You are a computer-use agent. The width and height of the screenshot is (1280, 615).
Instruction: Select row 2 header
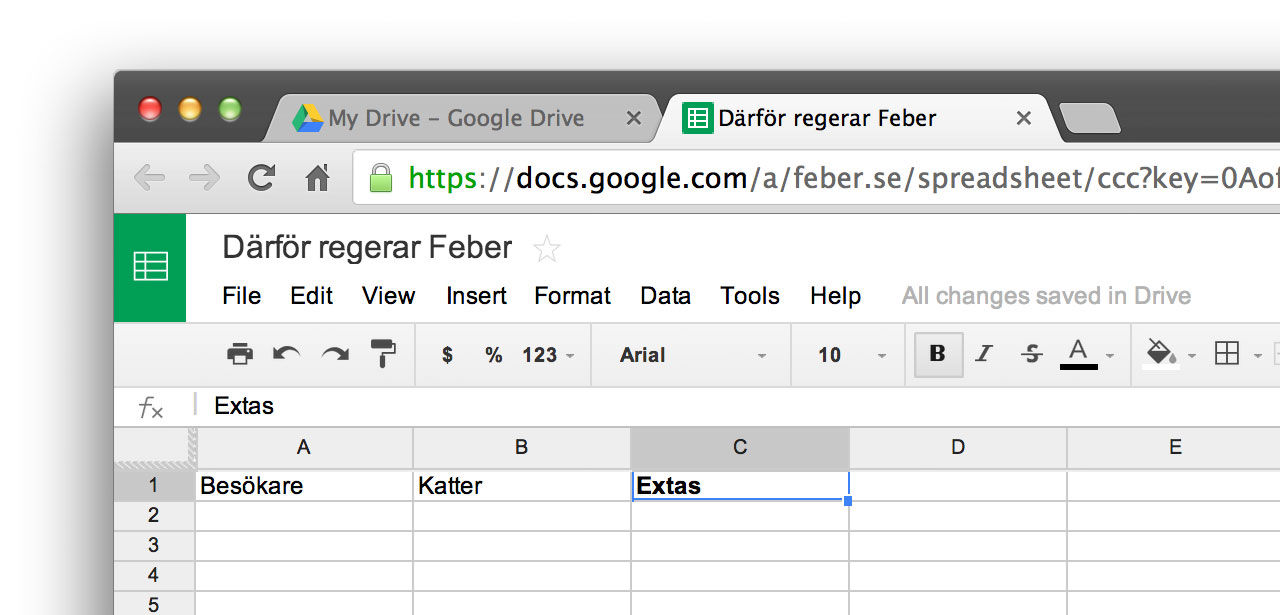(154, 515)
